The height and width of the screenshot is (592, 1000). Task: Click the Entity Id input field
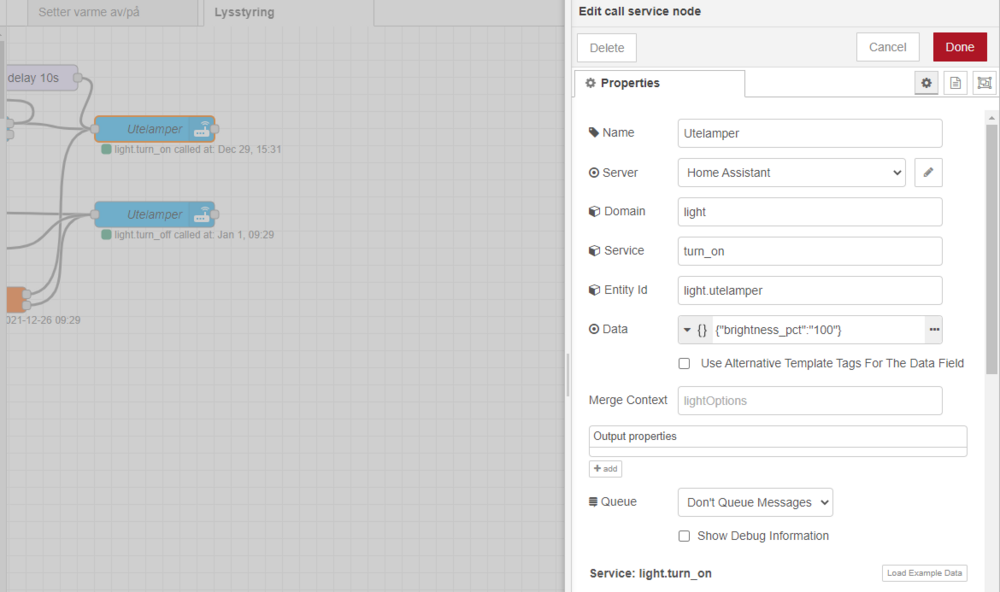[810, 290]
